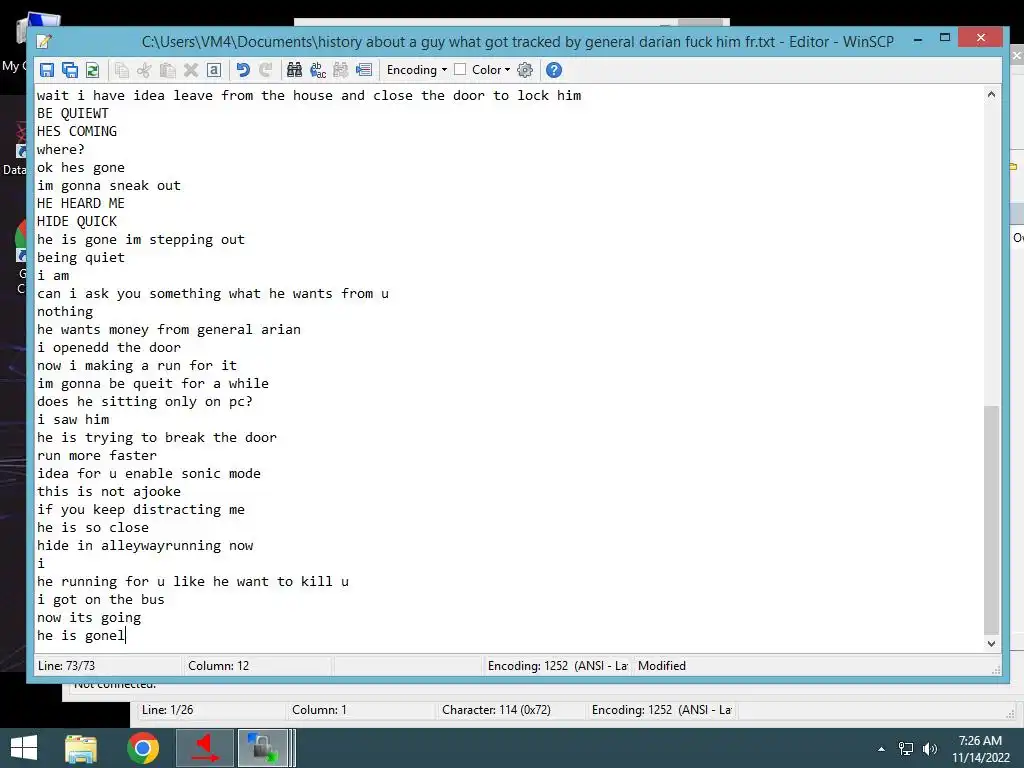
Task: Click the line "HIDE QUICK"
Action: point(77,221)
